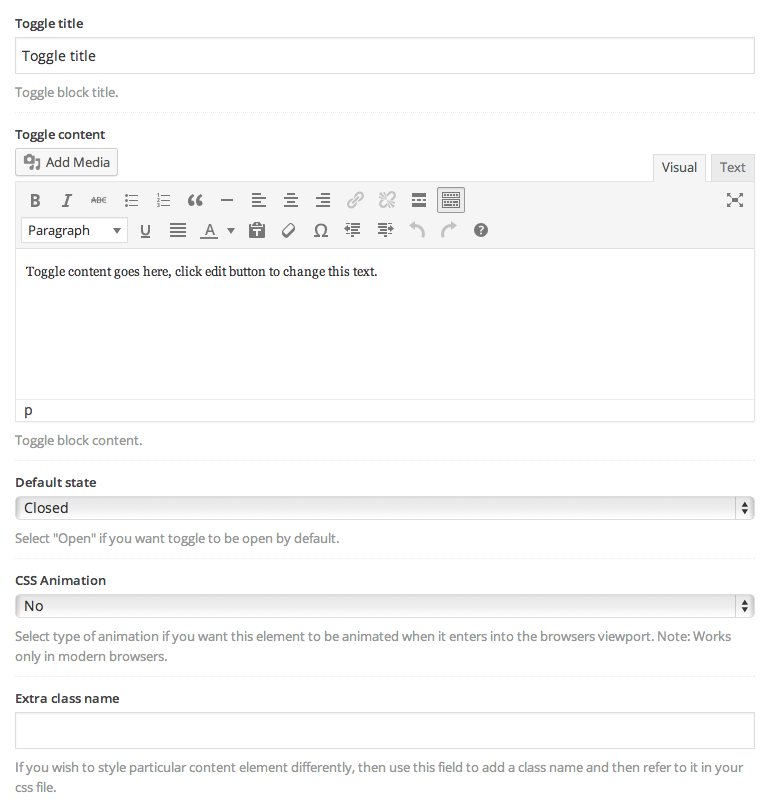Center align the paragraph text
769x810 pixels.
(x=291, y=200)
